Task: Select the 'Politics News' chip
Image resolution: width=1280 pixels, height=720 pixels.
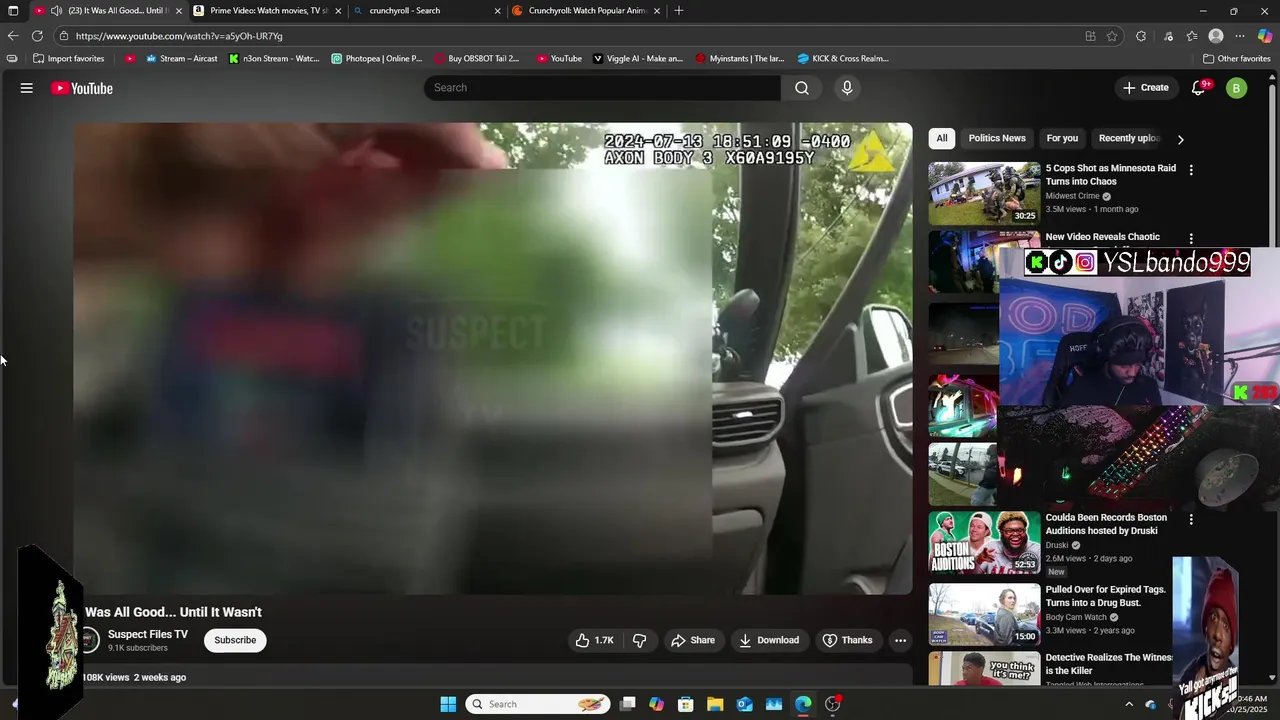Action: (997, 138)
